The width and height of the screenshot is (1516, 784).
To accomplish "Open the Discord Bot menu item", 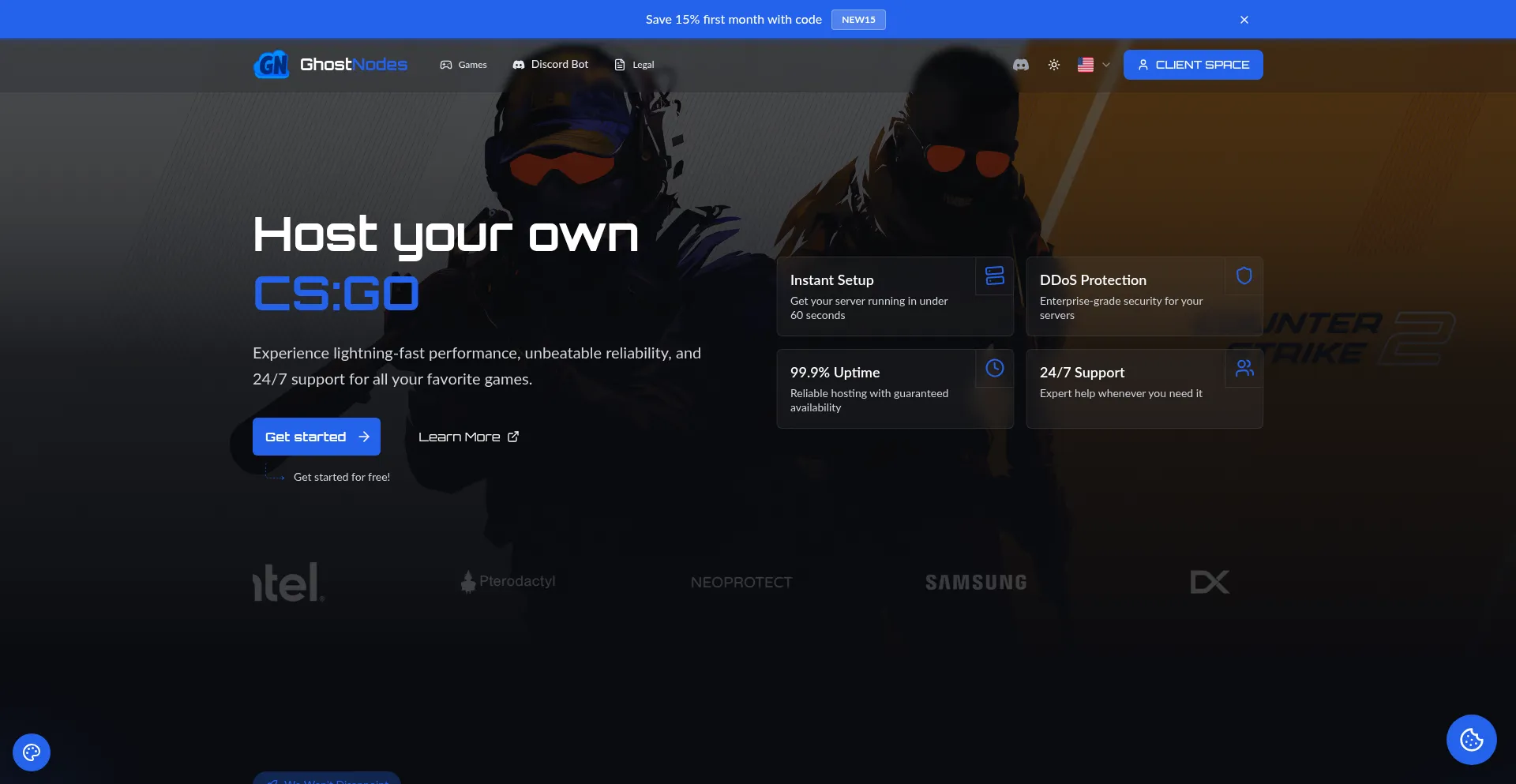I will click(x=550, y=65).
